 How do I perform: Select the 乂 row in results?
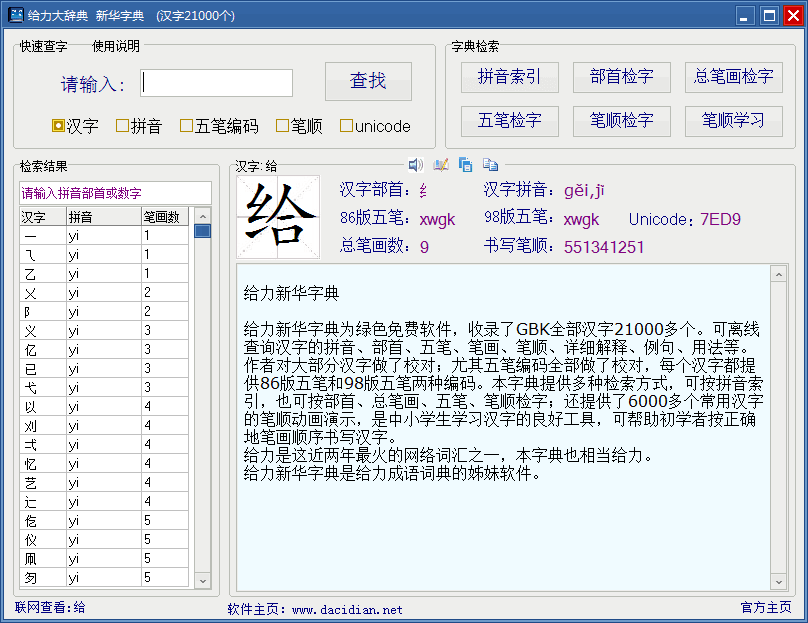[x=104, y=293]
